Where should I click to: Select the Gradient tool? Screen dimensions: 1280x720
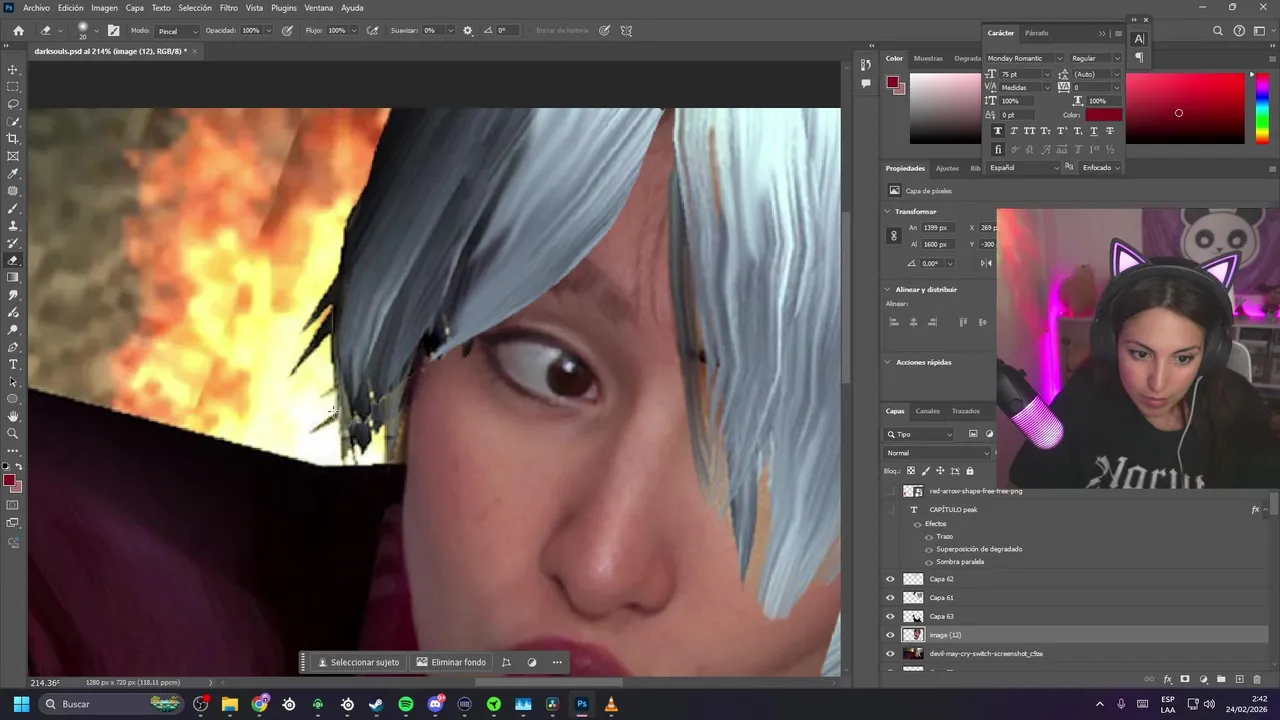[13, 278]
